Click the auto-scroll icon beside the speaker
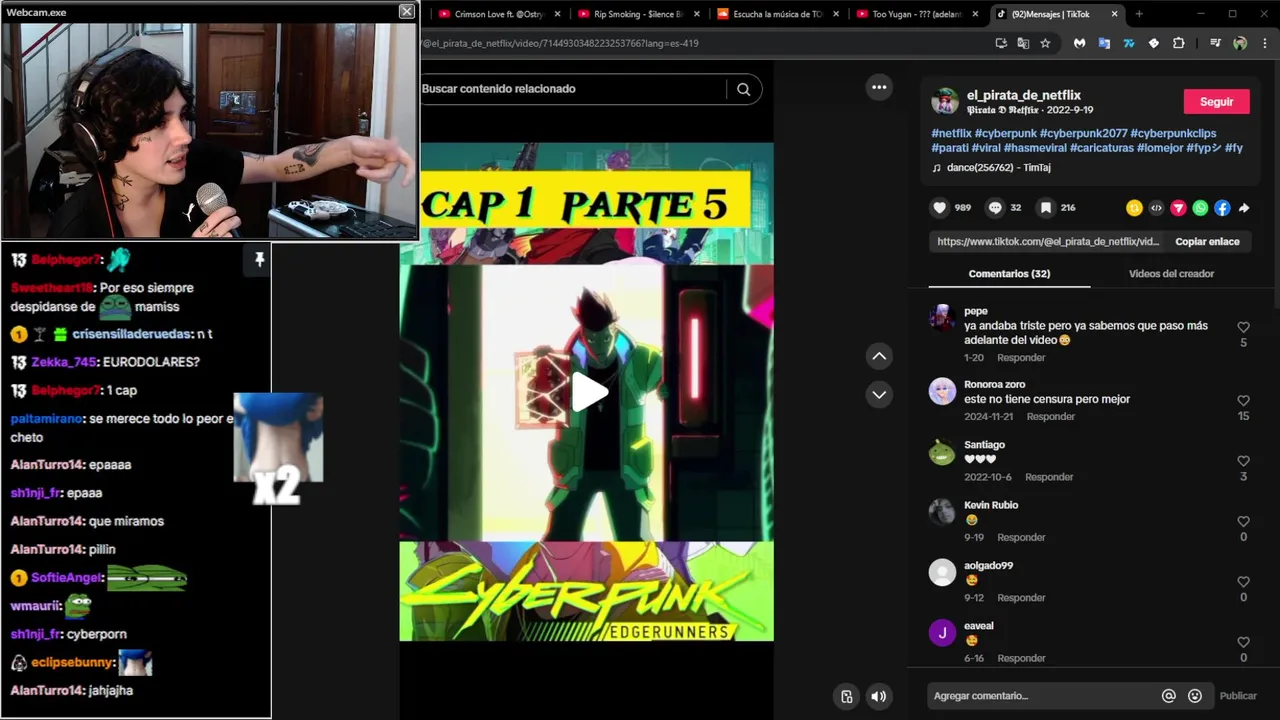1280x720 pixels. pos(846,697)
